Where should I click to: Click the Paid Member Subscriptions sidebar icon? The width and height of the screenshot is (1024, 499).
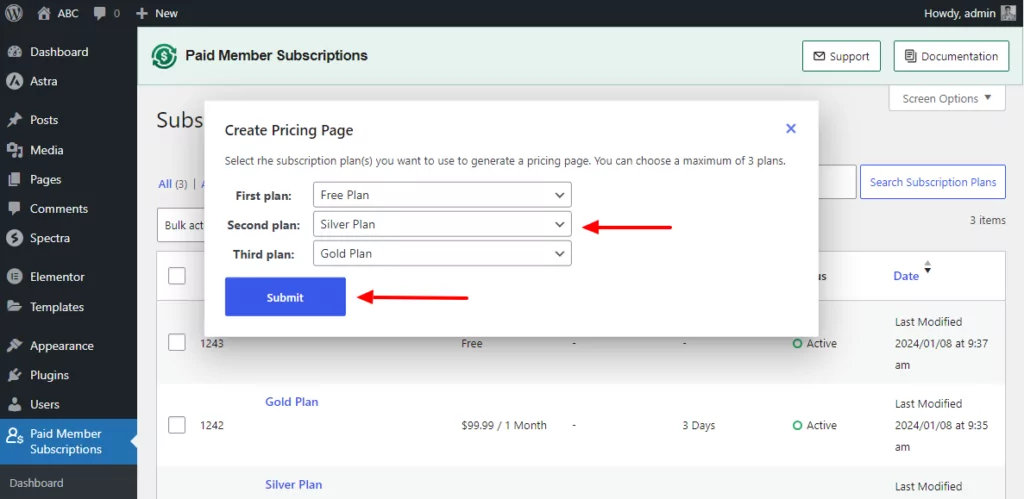pos(14,436)
